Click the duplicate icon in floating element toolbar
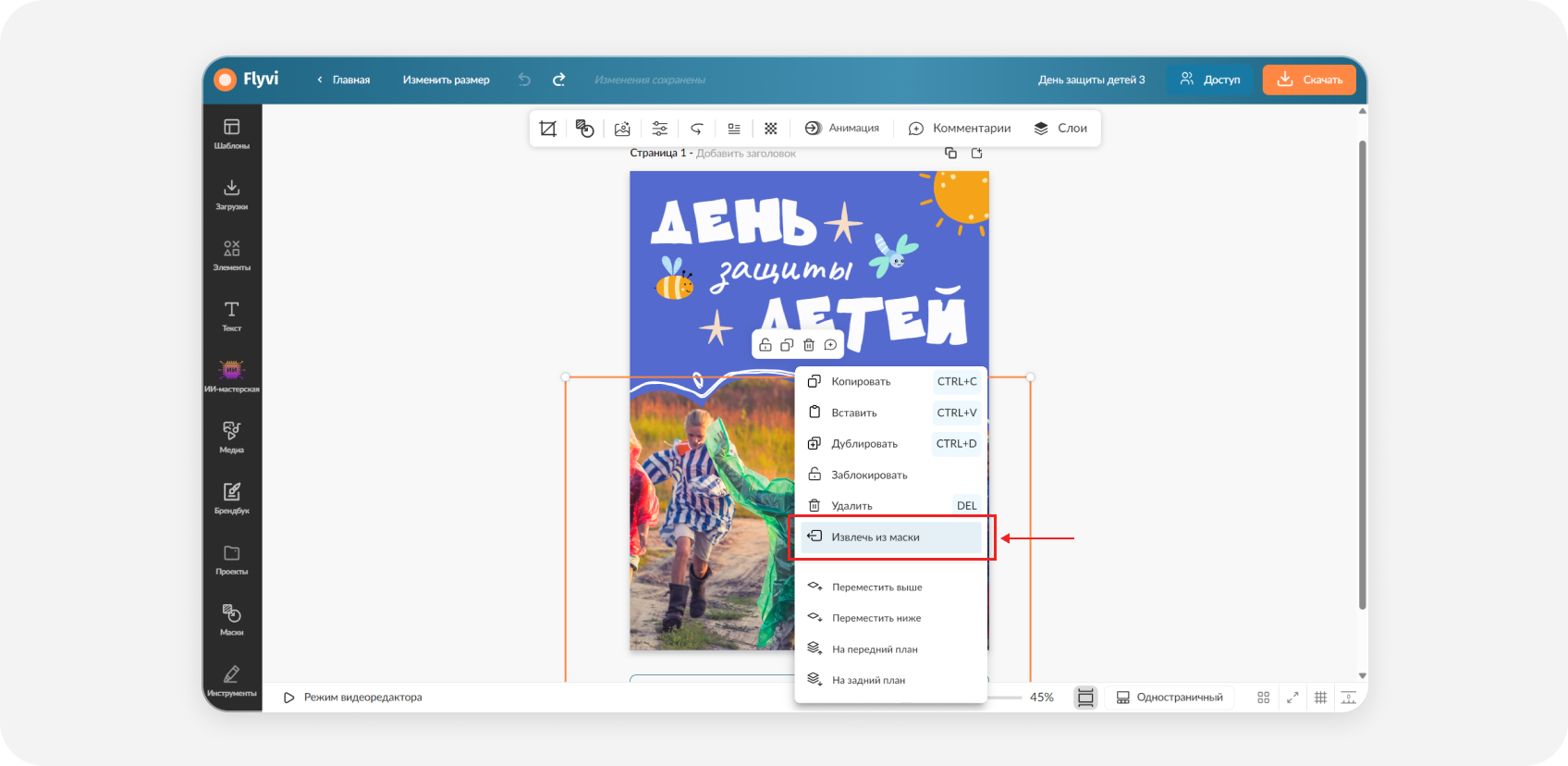Image resolution: width=1568 pixels, height=766 pixels. point(787,345)
